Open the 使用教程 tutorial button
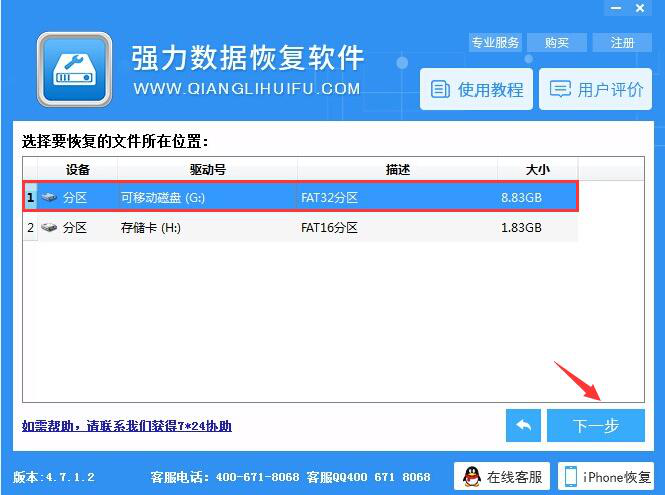This screenshot has height=495, width=665. [476, 89]
